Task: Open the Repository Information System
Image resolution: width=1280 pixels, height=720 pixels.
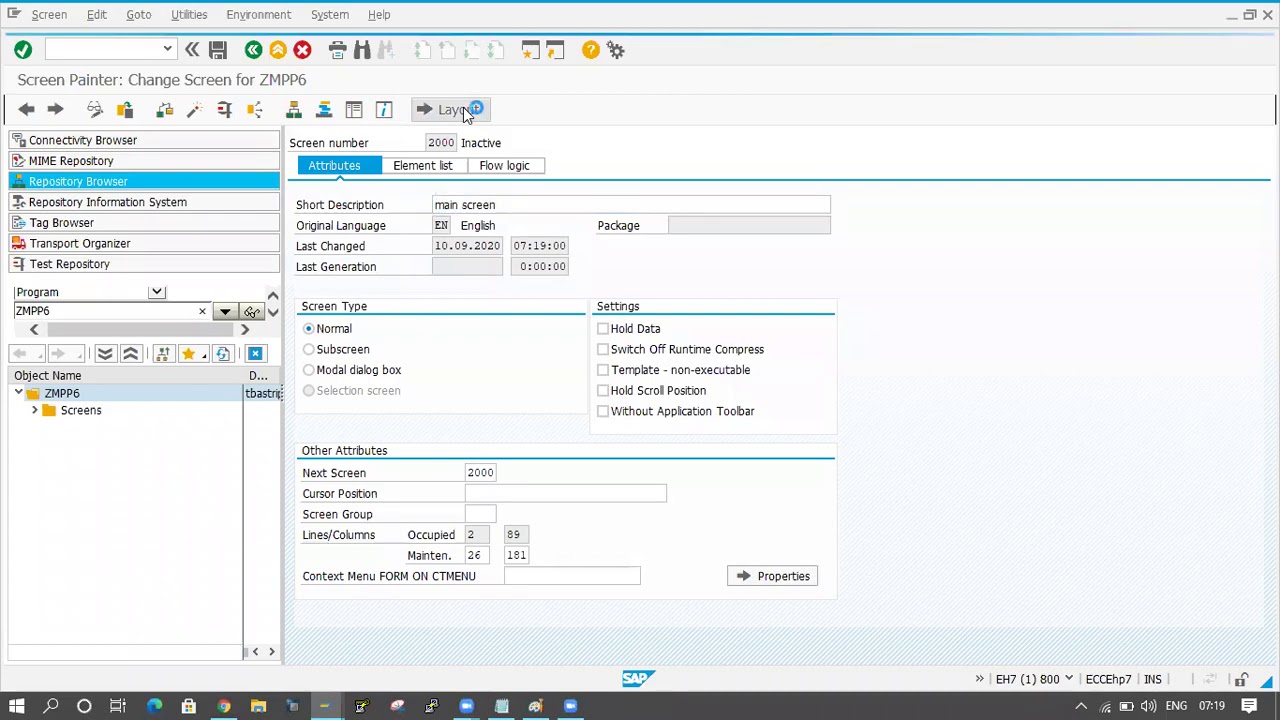Action: tap(145, 202)
